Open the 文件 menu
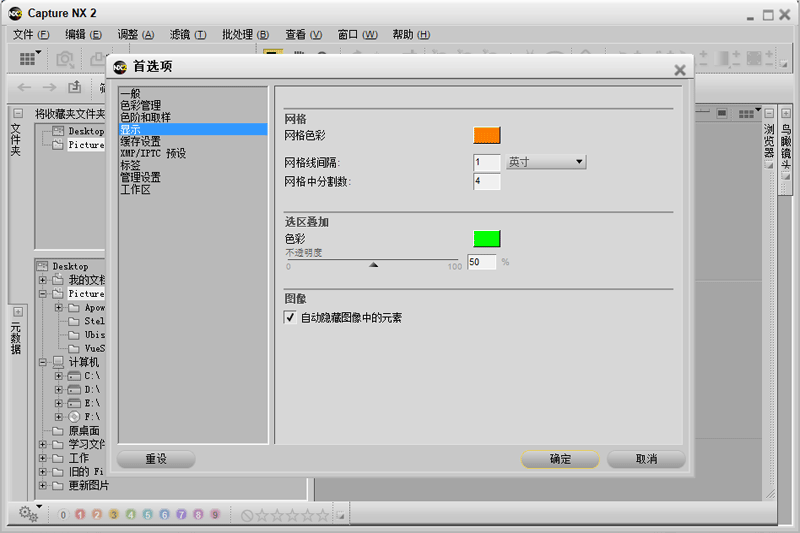The image size is (800, 533). (x=31, y=35)
